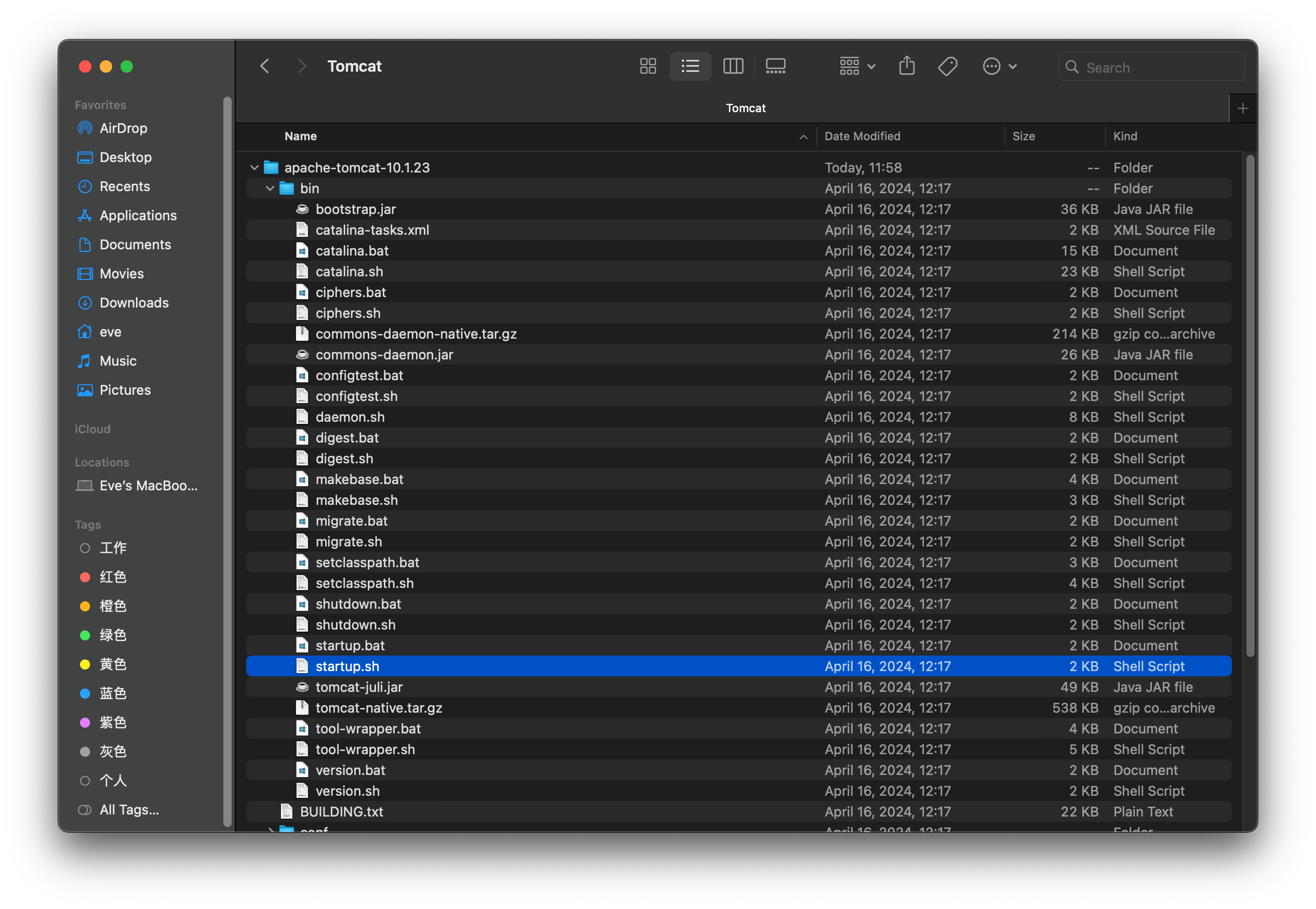Select the Tomcat tab
This screenshot has width=1316, height=909.
pyautogui.click(x=745, y=108)
